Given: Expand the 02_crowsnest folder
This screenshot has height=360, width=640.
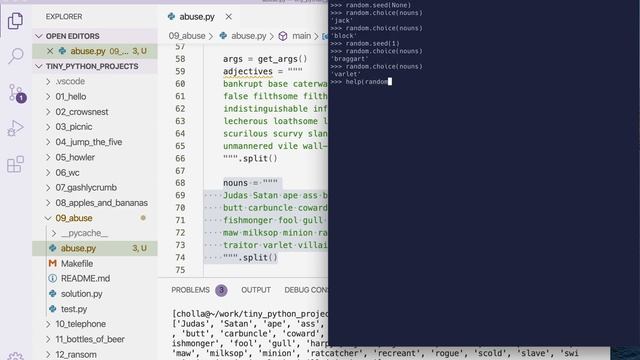Looking at the screenshot, I should pos(48,111).
